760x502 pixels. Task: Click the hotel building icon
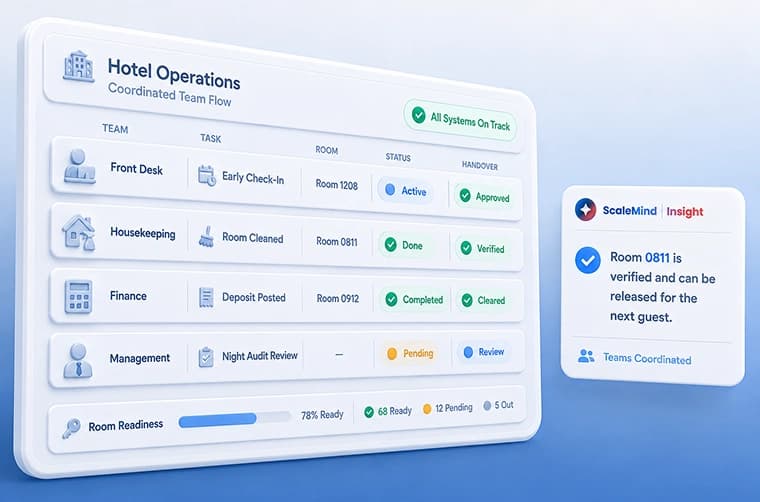click(79, 66)
